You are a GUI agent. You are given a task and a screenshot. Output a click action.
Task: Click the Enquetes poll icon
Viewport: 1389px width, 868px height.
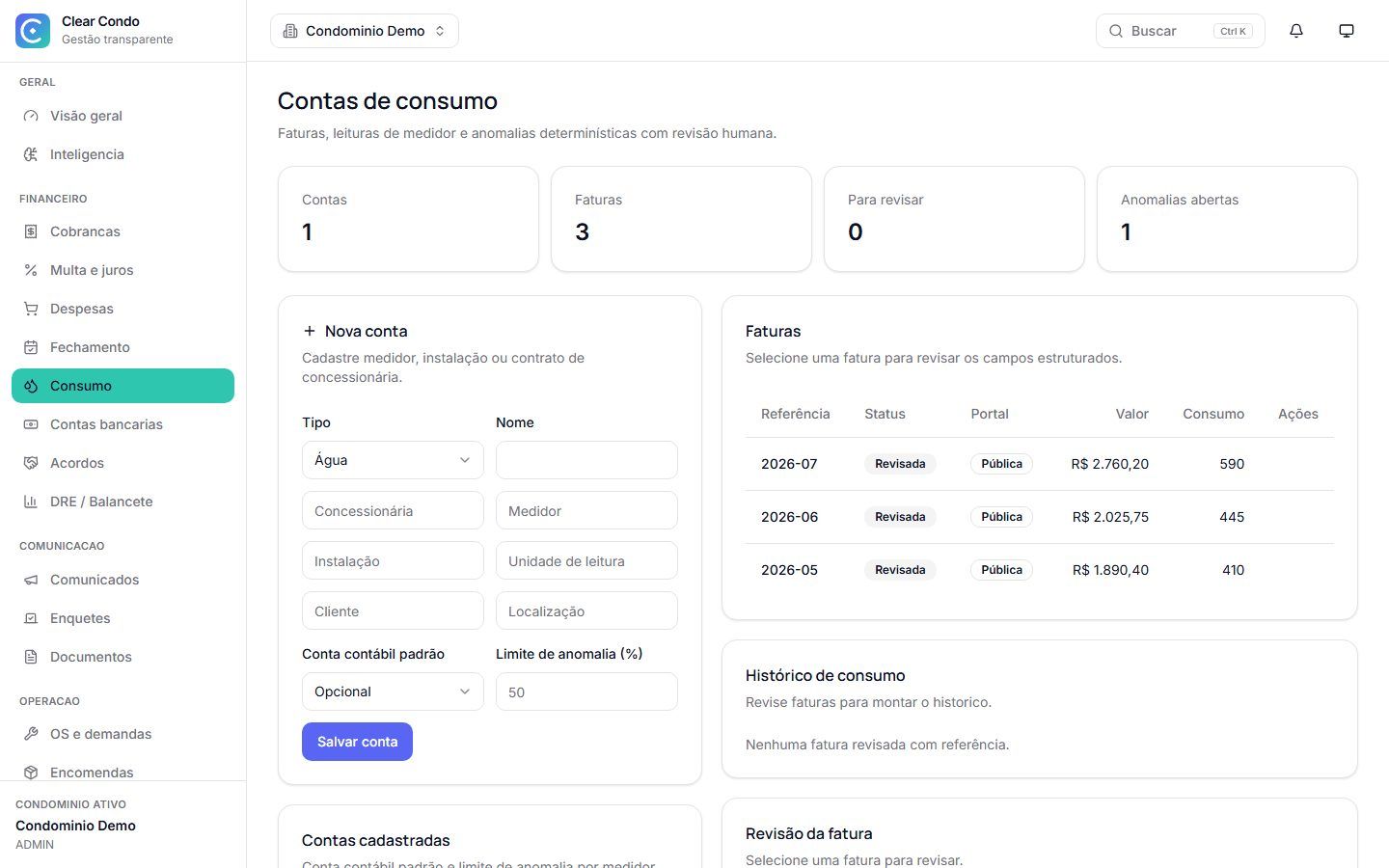click(x=31, y=618)
